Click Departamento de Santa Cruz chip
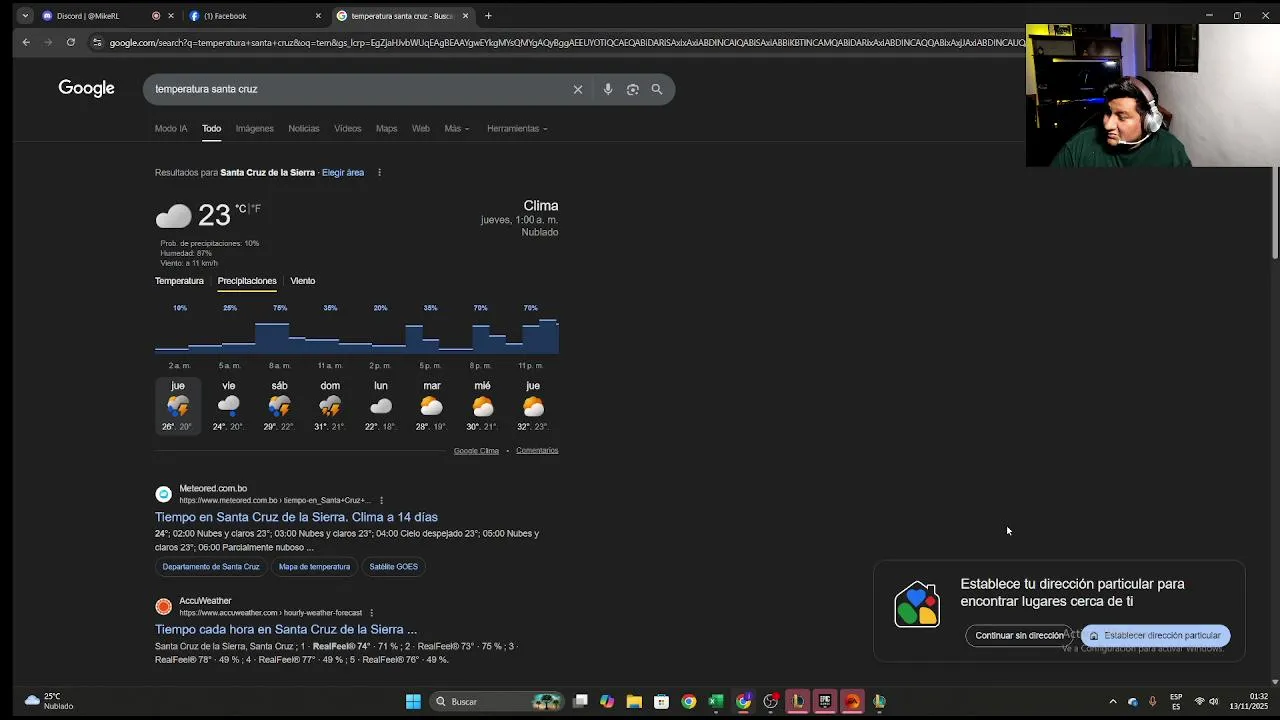Screen dimensions: 1280x720 pyautogui.click(x=211, y=567)
